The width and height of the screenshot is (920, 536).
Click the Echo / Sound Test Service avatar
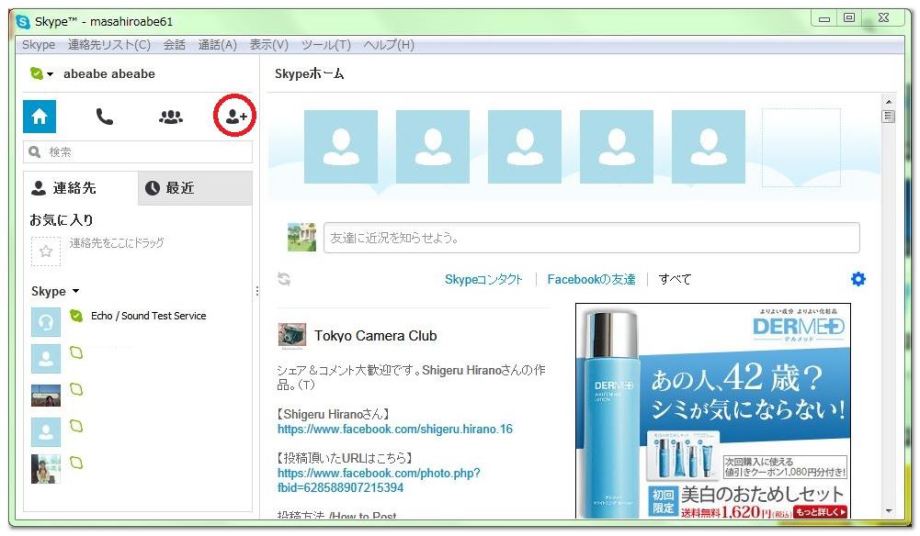(x=46, y=321)
